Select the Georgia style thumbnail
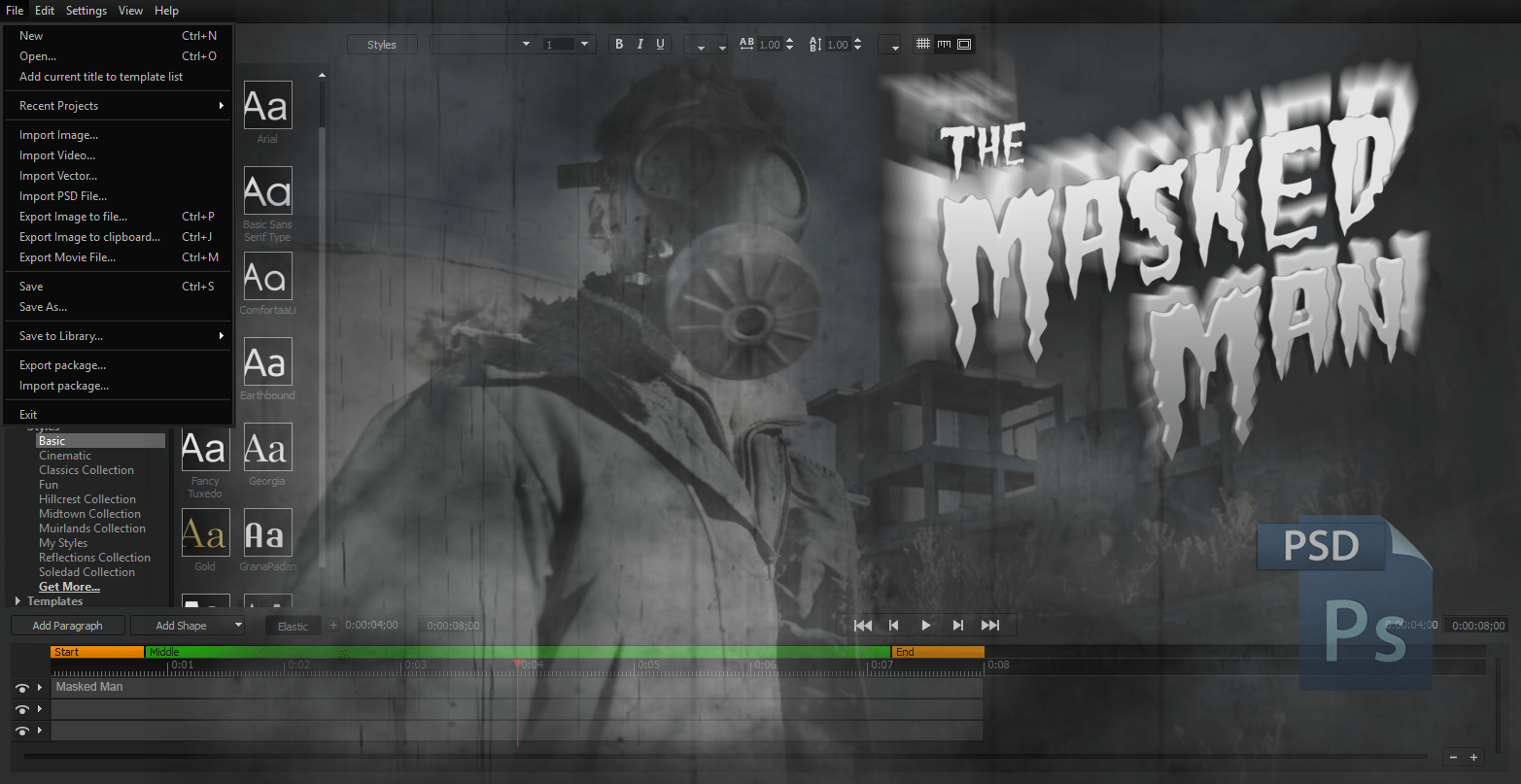 (267, 447)
